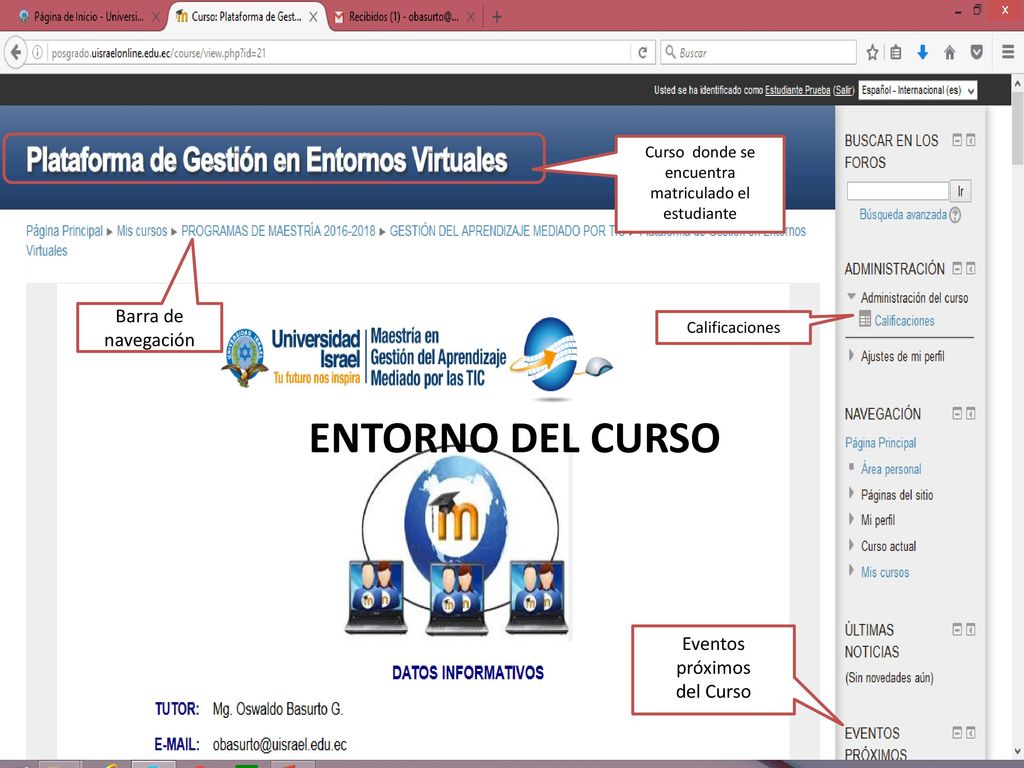Click the help icon beside Búsqueda avanzada
Screen dimensions: 1024x768
(955, 215)
